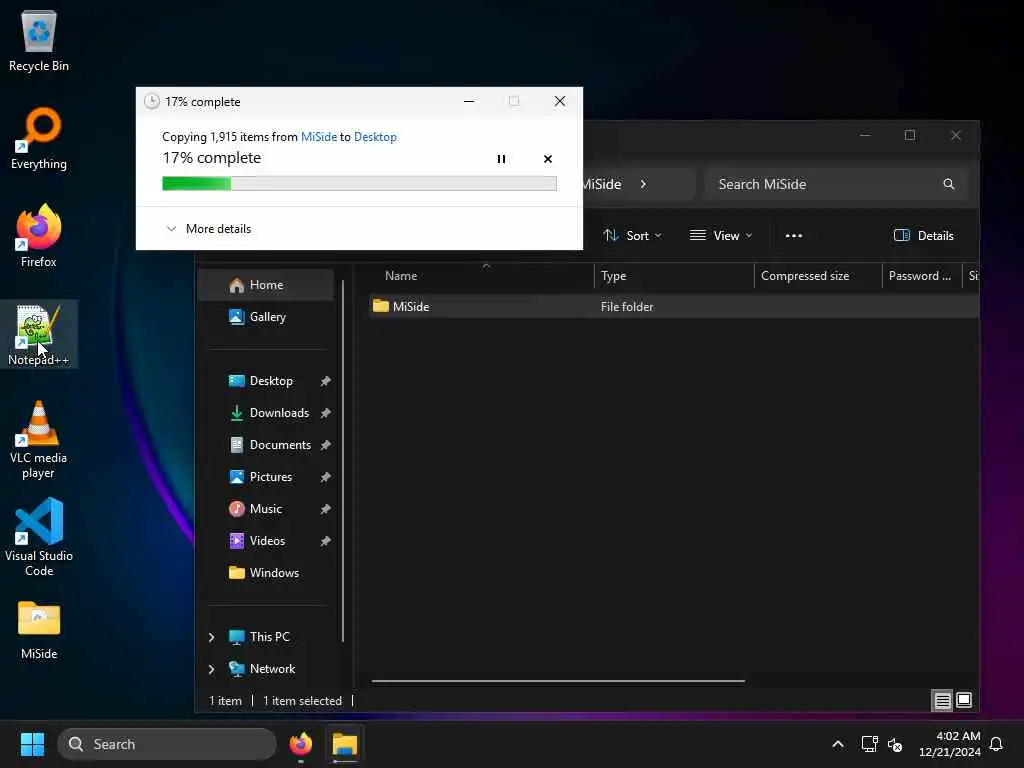
Task: Pause the file copy operation
Action: 501,159
